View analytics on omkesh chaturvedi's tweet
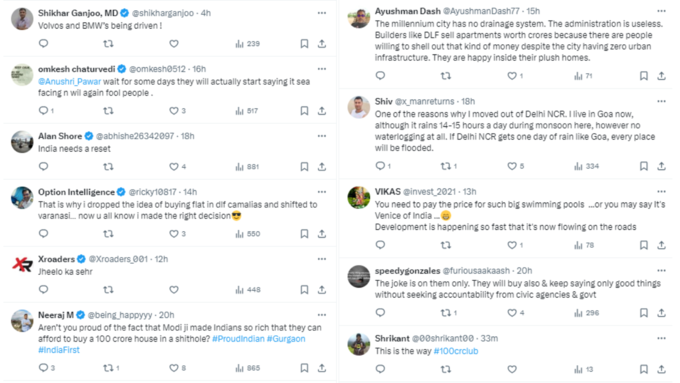This screenshot has width=680, height=383. pyautogui.click(x=246, y=111)
